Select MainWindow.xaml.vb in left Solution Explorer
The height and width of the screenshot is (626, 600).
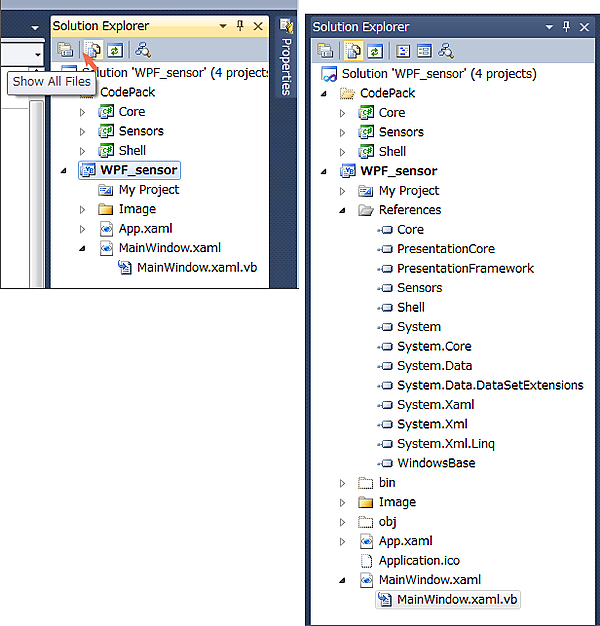[197, 267]
